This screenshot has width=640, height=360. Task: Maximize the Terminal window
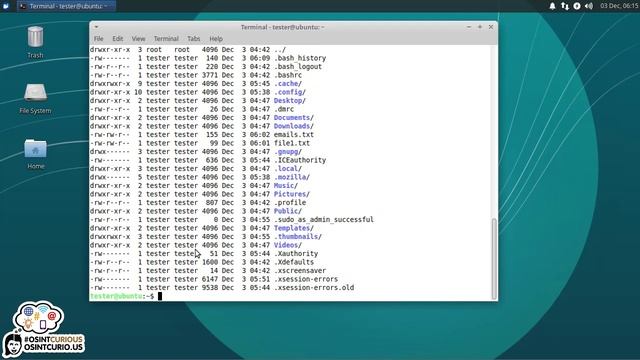pyautogui.click(x=480, y=27)
